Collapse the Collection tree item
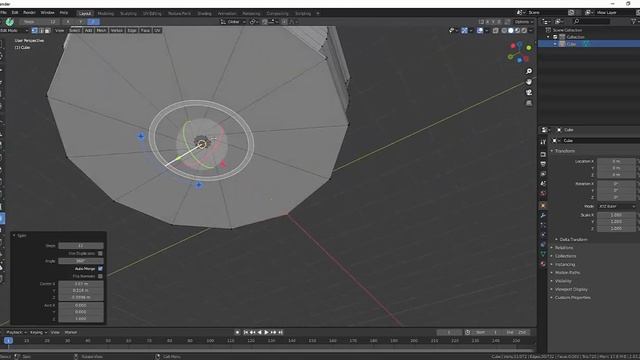The image size is (640, 360). coord(548,37)
